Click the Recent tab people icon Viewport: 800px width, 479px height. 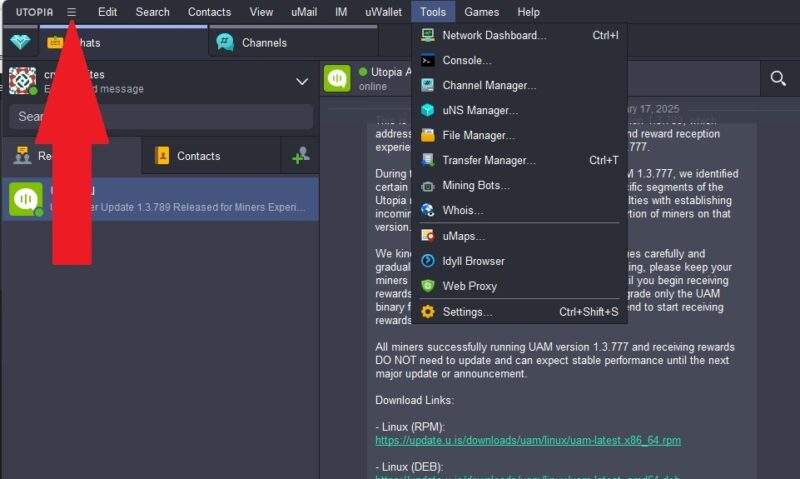[22, 155]
